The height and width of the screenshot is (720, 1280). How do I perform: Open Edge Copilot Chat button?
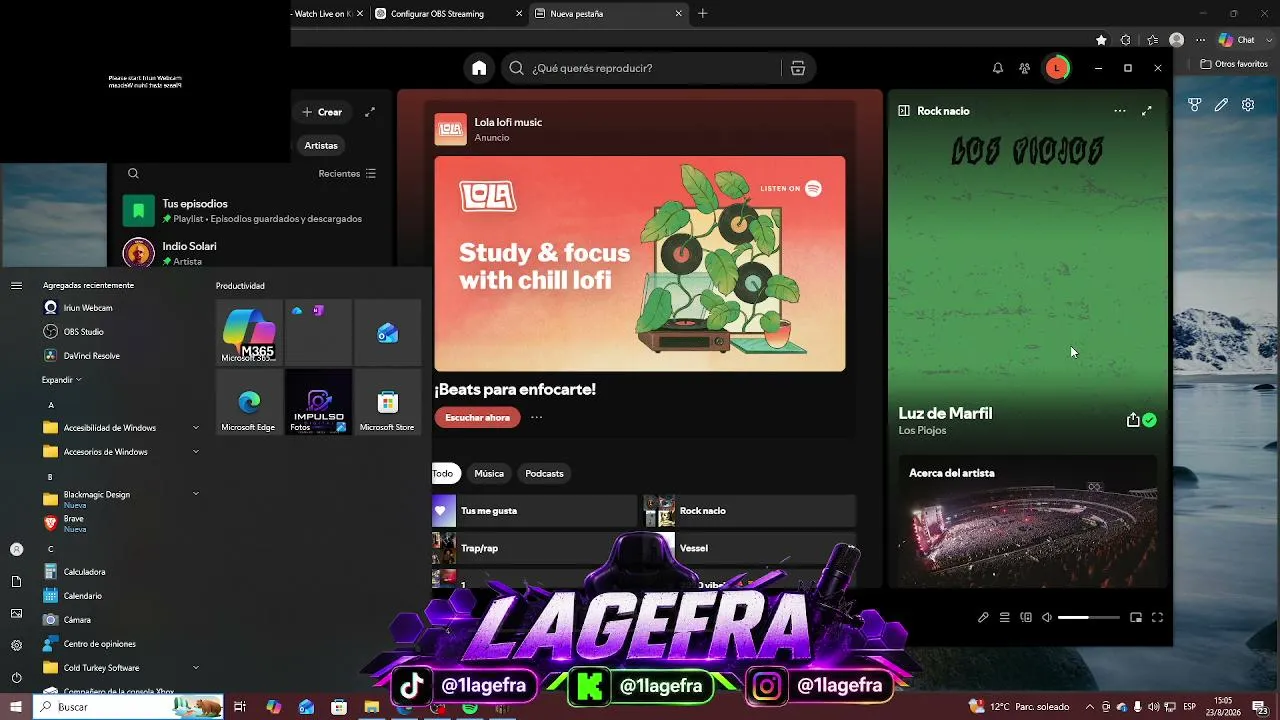click(1237, 40)
